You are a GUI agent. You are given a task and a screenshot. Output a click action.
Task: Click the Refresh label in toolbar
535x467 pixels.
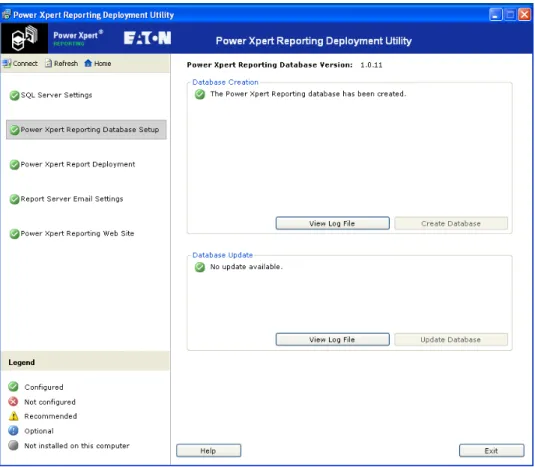(66, 63)
